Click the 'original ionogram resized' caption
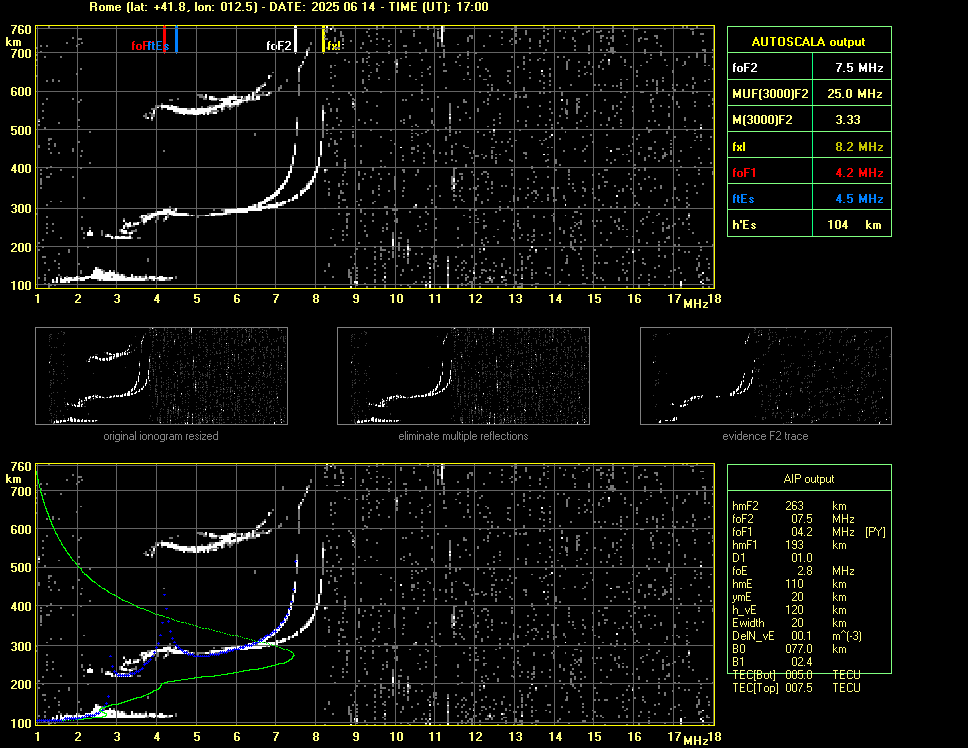 click(x=161, y=436)
